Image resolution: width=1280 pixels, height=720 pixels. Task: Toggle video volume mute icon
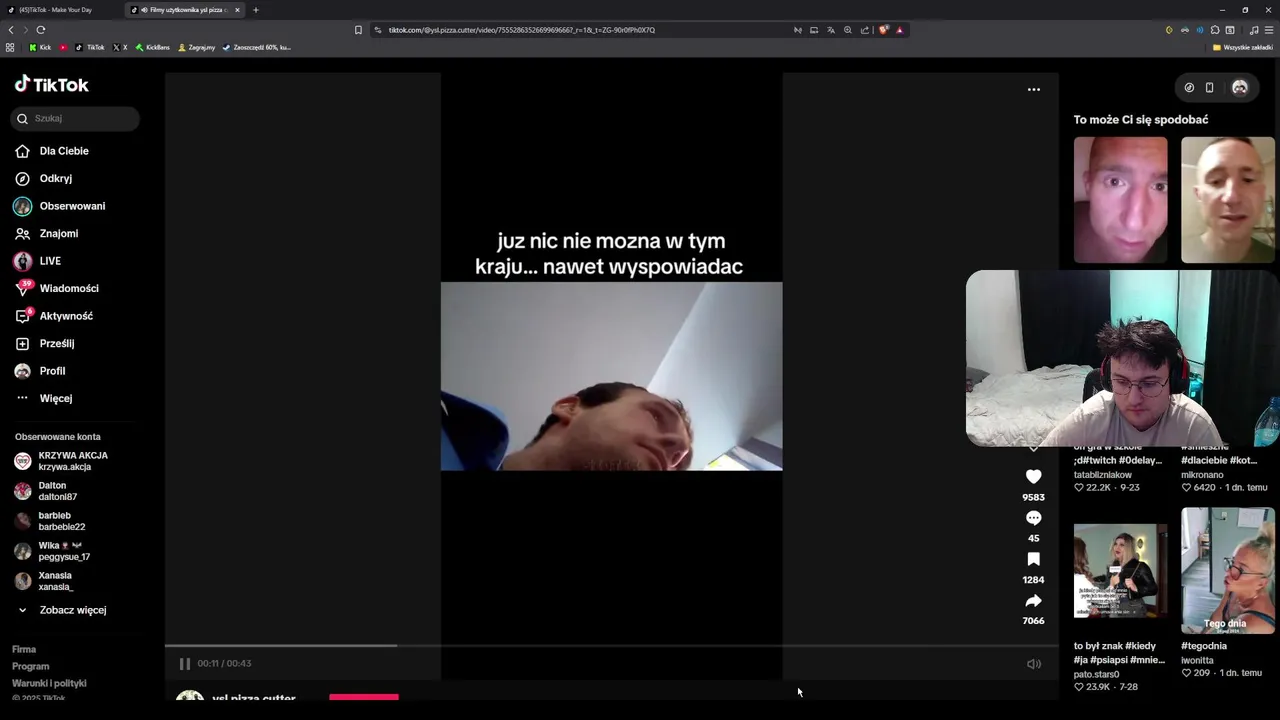pyautogui.click(x=1034, y=664)
